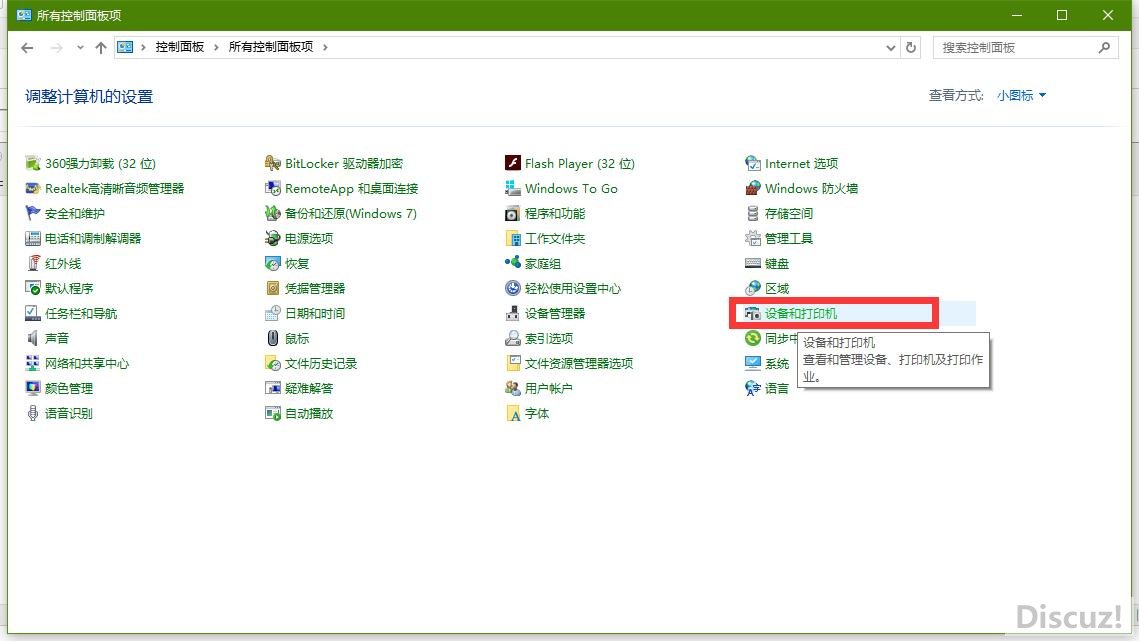Click the 设备和打印机 icon
1139x641 pixels.
(x=753, y=313)
